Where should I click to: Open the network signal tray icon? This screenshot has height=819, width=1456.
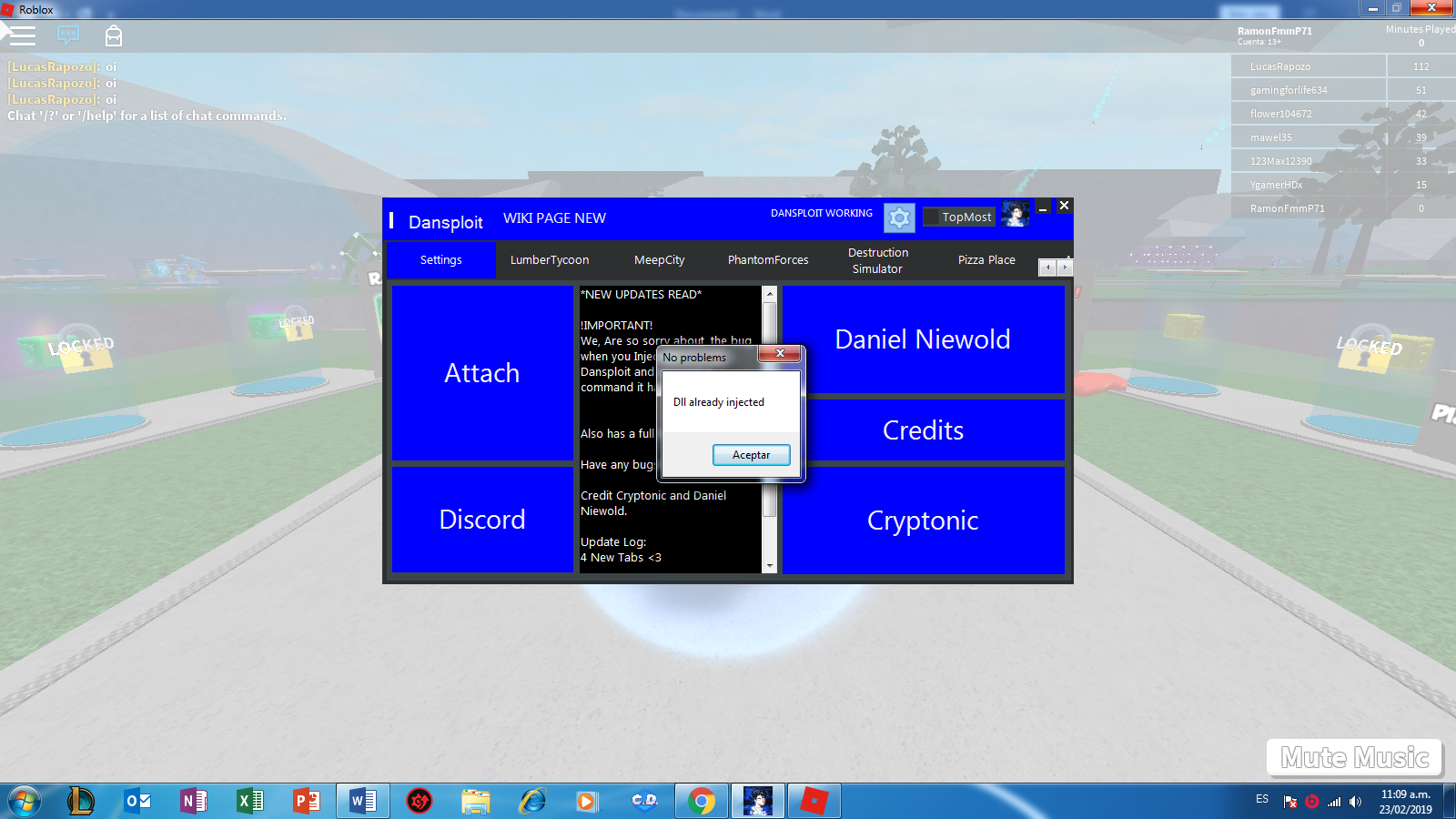1334,802
